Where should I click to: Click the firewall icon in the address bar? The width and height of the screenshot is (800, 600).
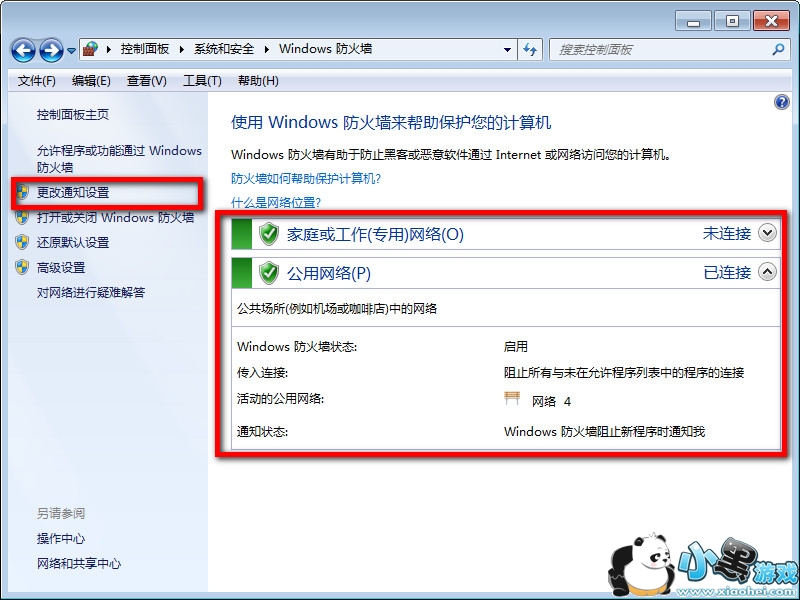(90, 49)
